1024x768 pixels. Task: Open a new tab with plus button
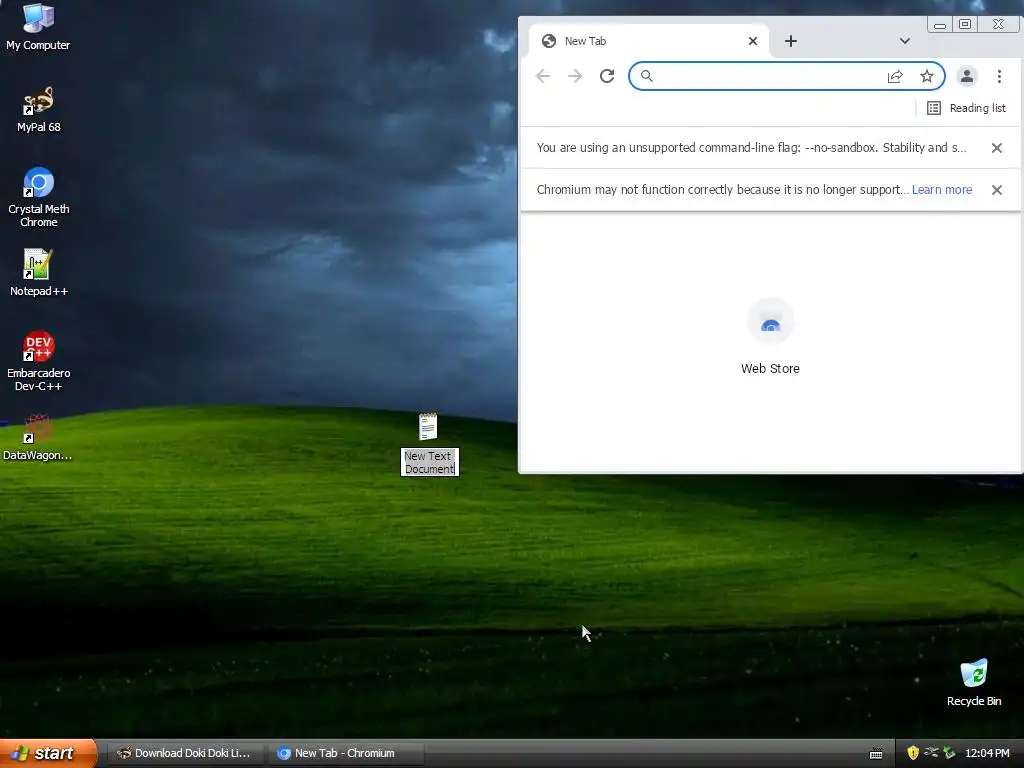(x=791, y=41)
